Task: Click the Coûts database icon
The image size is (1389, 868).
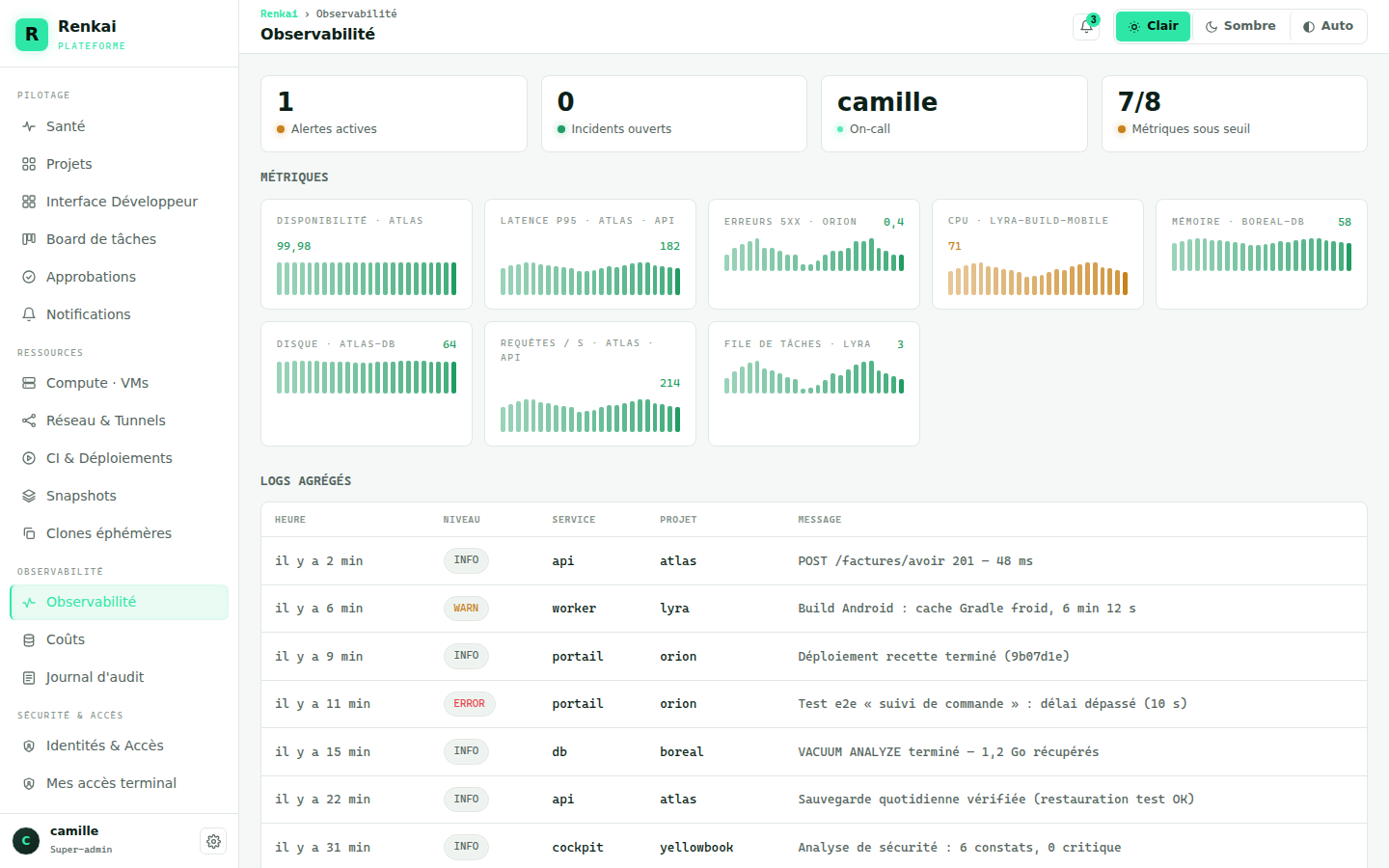Action: [x=29, y=639]
